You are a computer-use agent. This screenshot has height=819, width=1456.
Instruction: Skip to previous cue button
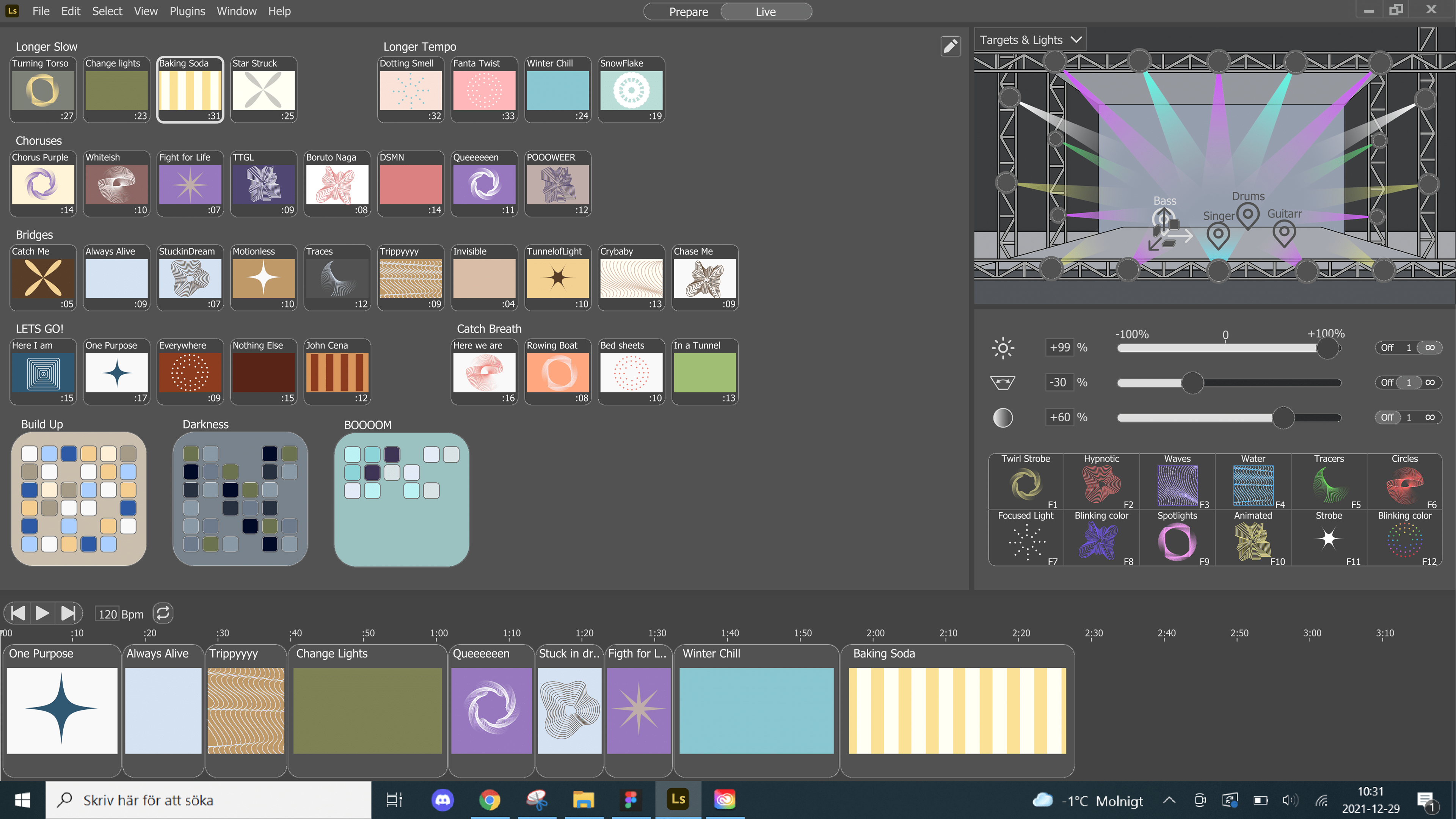point(17,613)
